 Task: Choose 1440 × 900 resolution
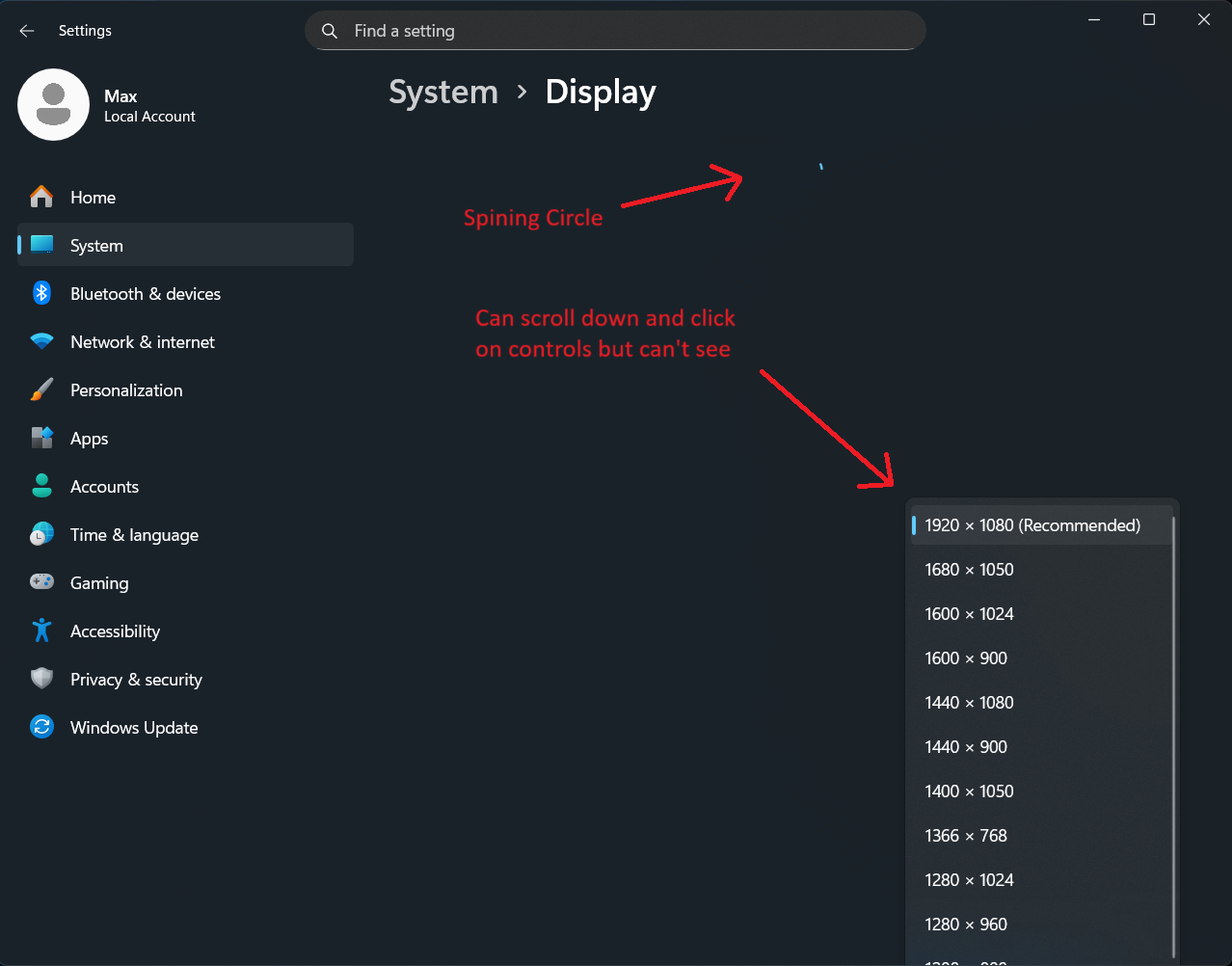click(x=1041, y=747)
